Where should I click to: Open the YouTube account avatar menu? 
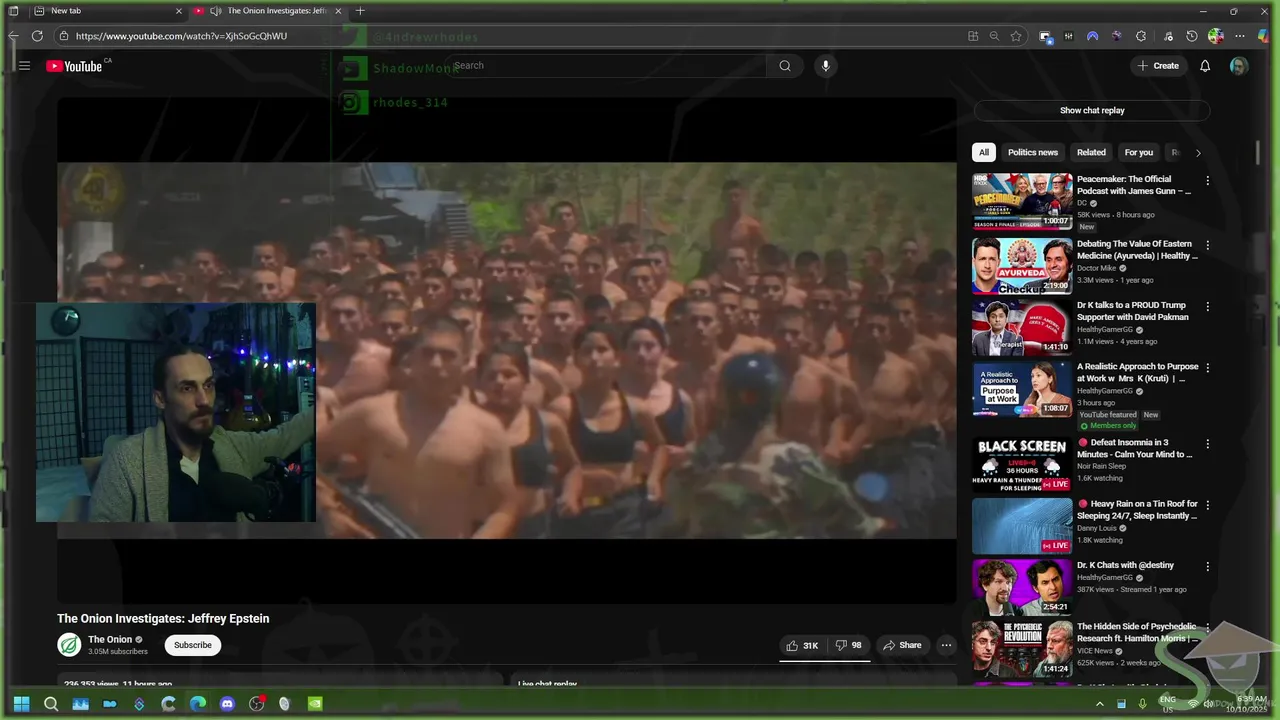coord(1239,66)
